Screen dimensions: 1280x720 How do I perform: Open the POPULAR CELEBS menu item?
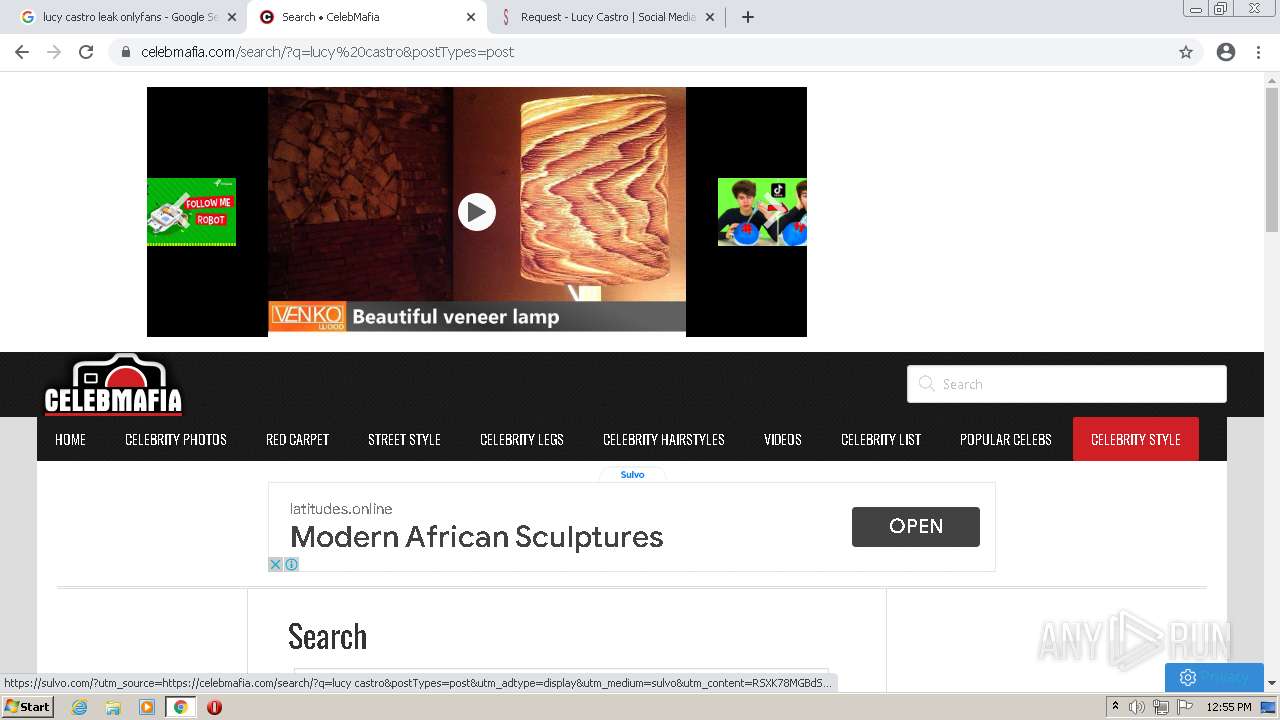tap(1006, 439)
